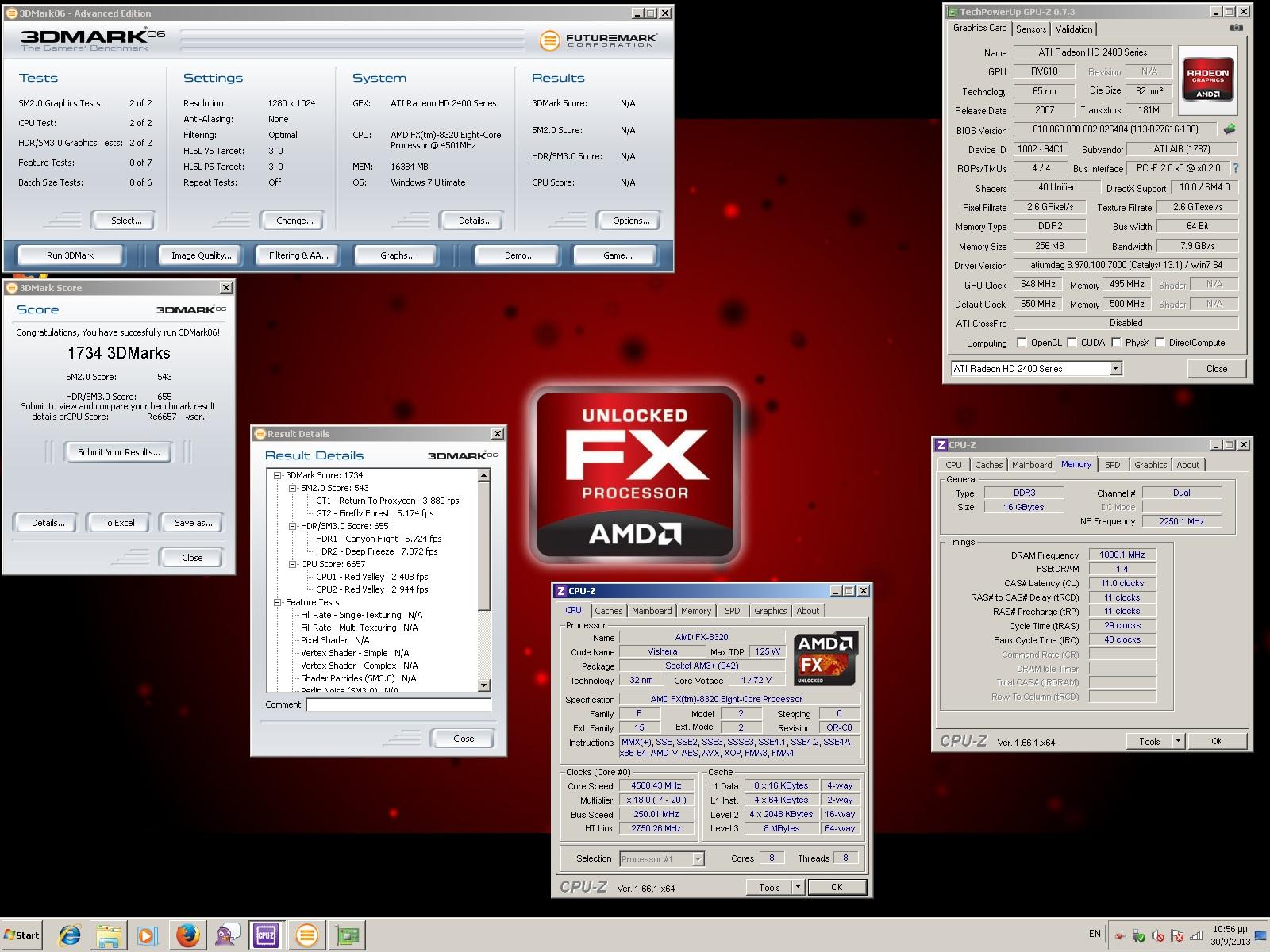Click Run 3DMark button
The height and width of the screenshot is (952, 1270).
[70, 255]
